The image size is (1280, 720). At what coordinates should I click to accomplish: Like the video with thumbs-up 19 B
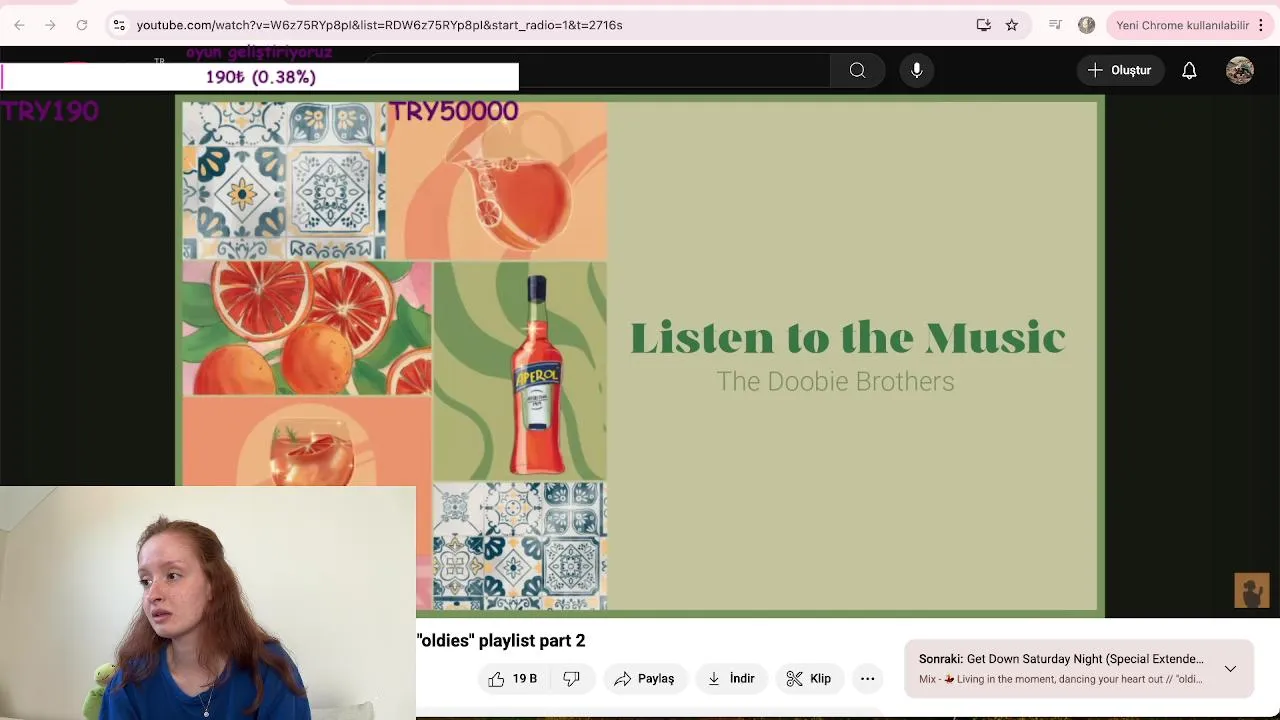[513, 679]
